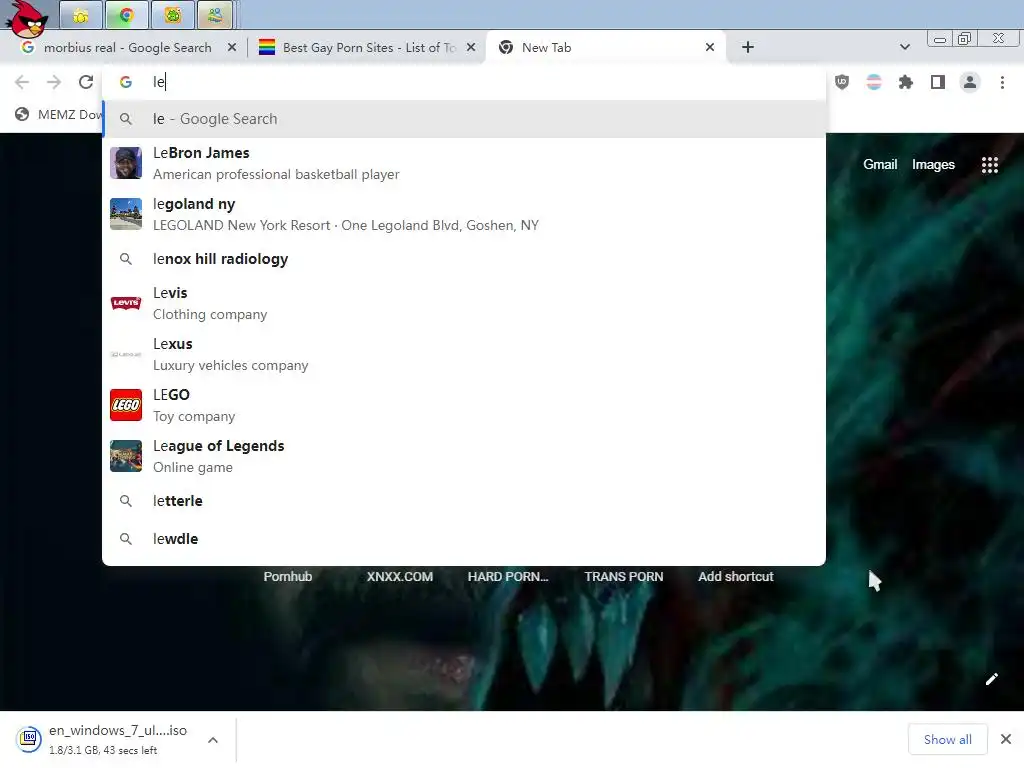Open the green bird icon in top taskbar
The image size is (1024, 768).
pos(172,15)
